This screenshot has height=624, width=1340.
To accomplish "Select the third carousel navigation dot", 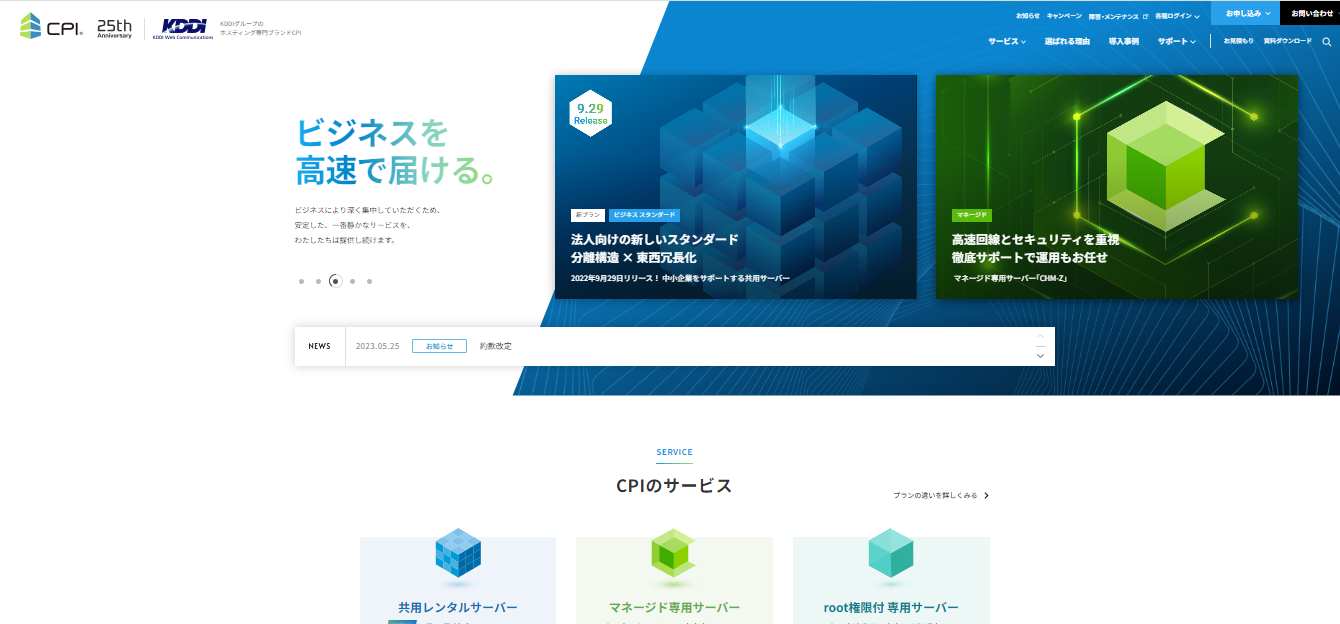I will click(x=335, y=282).
